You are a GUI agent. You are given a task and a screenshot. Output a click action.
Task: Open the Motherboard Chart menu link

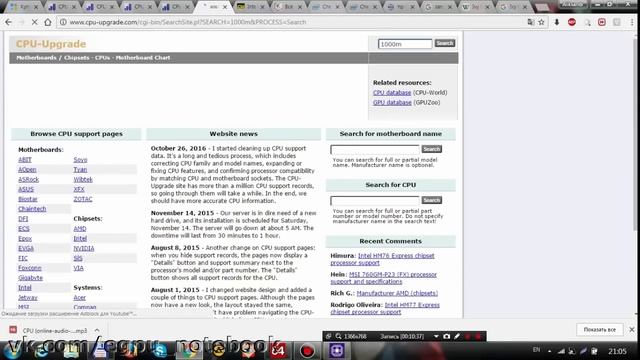(x=143, y=58)
